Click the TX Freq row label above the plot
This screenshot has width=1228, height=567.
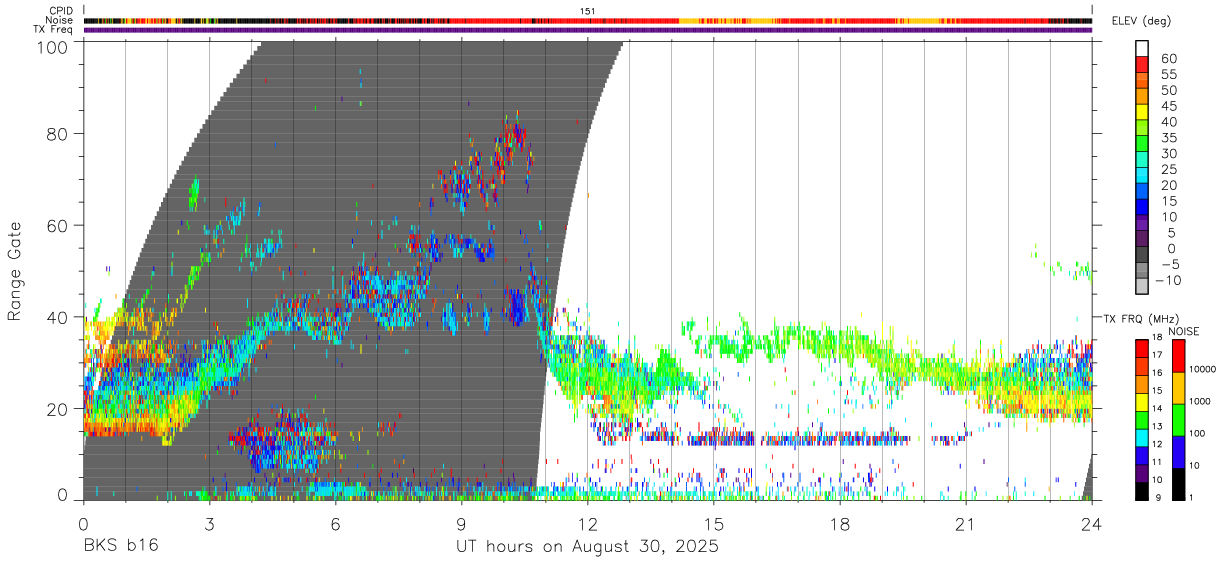(55, 30)
